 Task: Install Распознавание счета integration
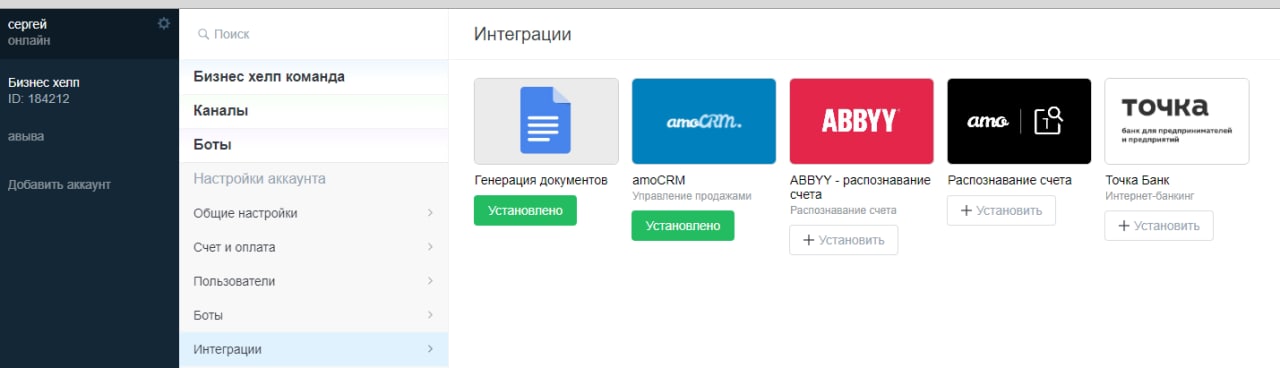tap(1001, 211)
